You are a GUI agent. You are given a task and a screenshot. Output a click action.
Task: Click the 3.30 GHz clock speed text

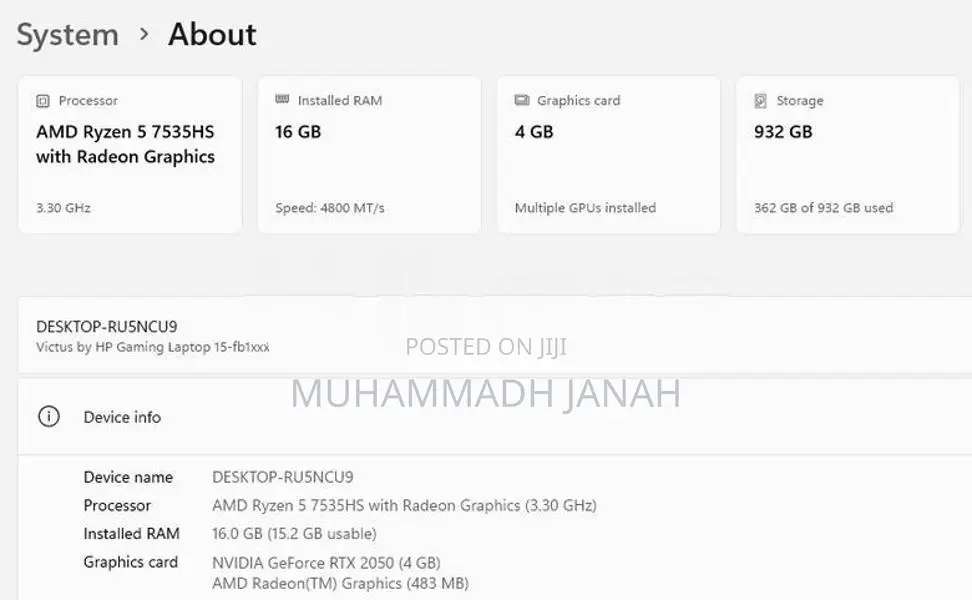[x=63, y=208]
